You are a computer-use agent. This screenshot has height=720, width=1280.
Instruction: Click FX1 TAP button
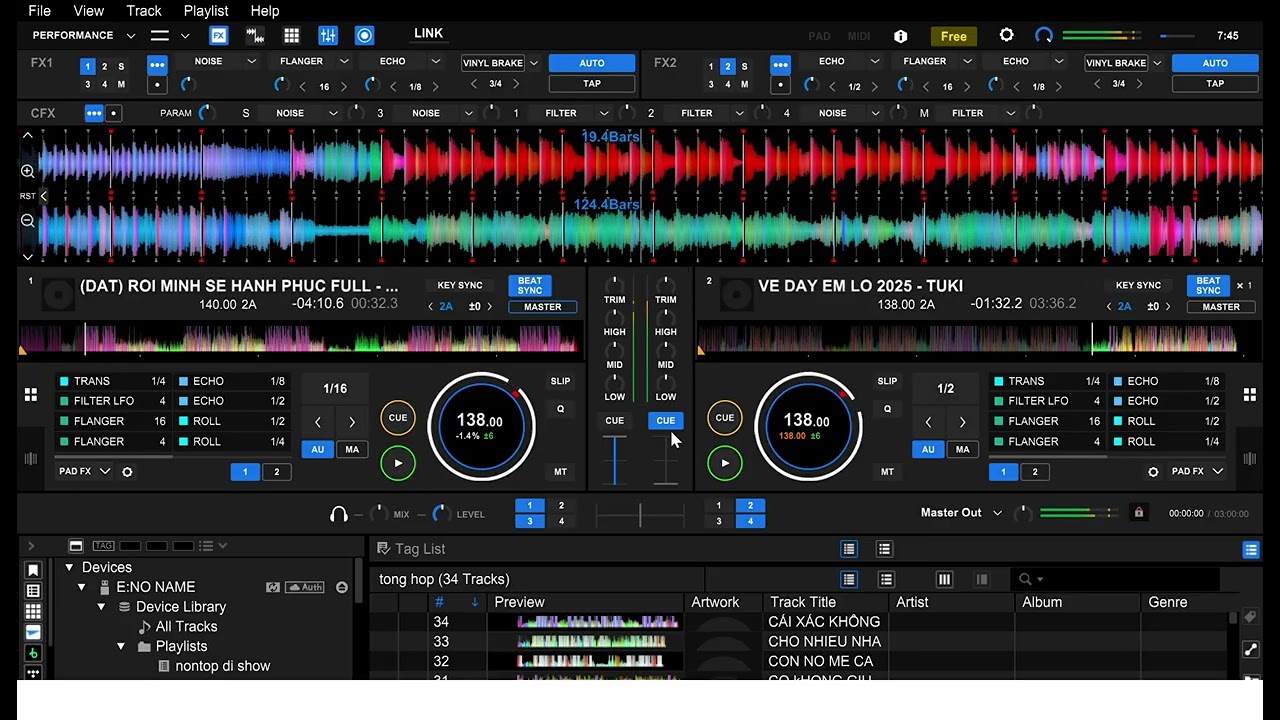[x=592, y=83]
